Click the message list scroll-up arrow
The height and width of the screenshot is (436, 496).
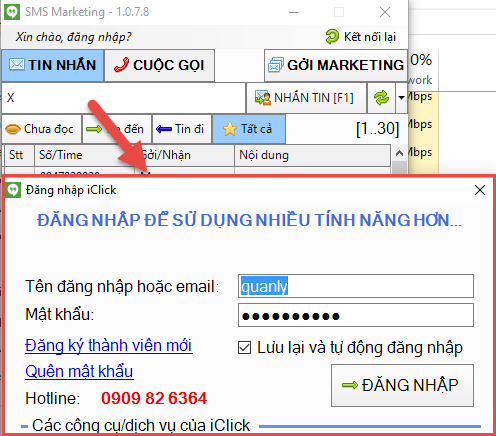399,153
